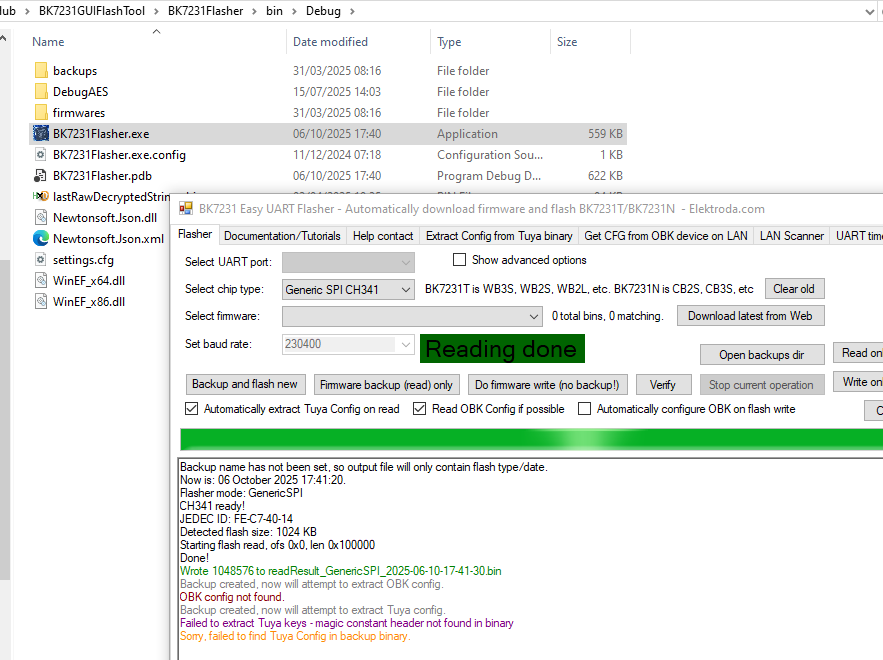This screenshot has height=660, width=883.
Task: Open the backups folder icon
Action: coord(41,70)
